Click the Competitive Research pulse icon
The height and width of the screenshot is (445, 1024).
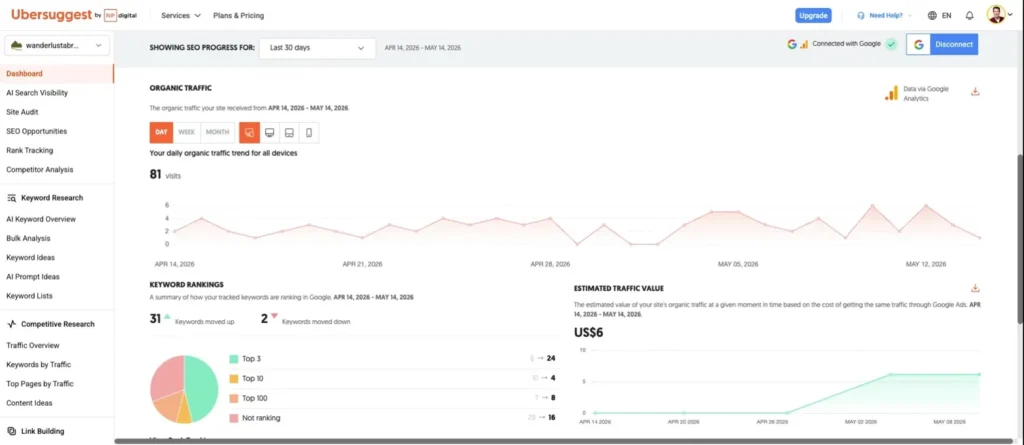tap(12, 324)
